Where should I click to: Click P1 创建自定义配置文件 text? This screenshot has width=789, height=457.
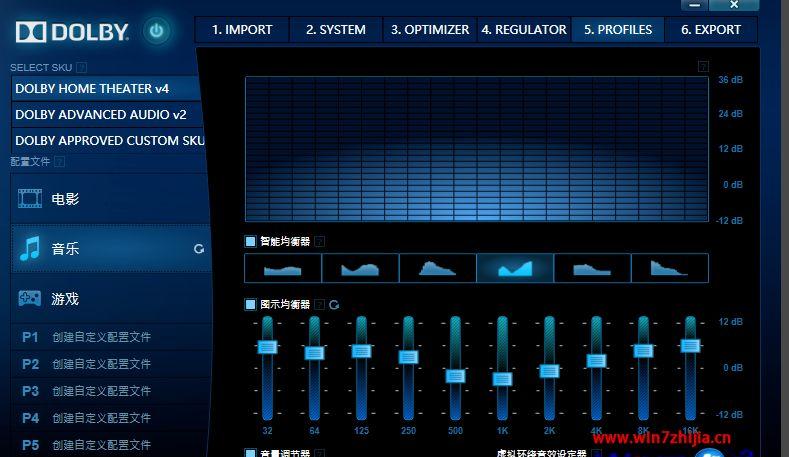coord(102,337)
